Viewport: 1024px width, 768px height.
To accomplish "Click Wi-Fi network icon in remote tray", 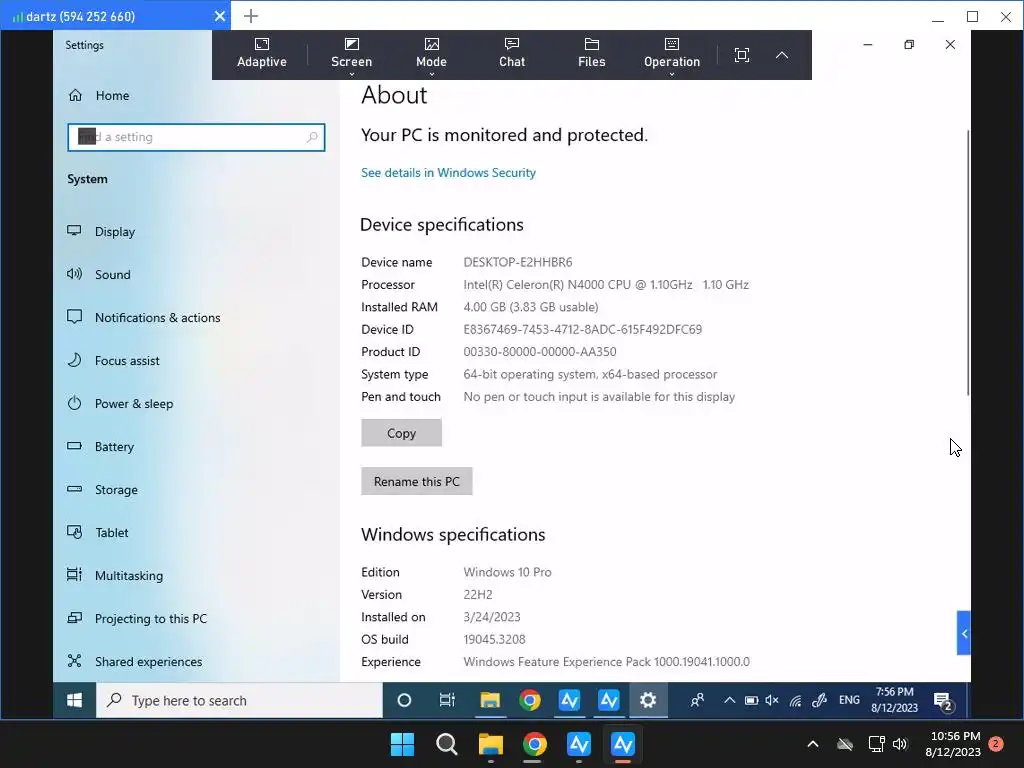I will click(795, 701).
